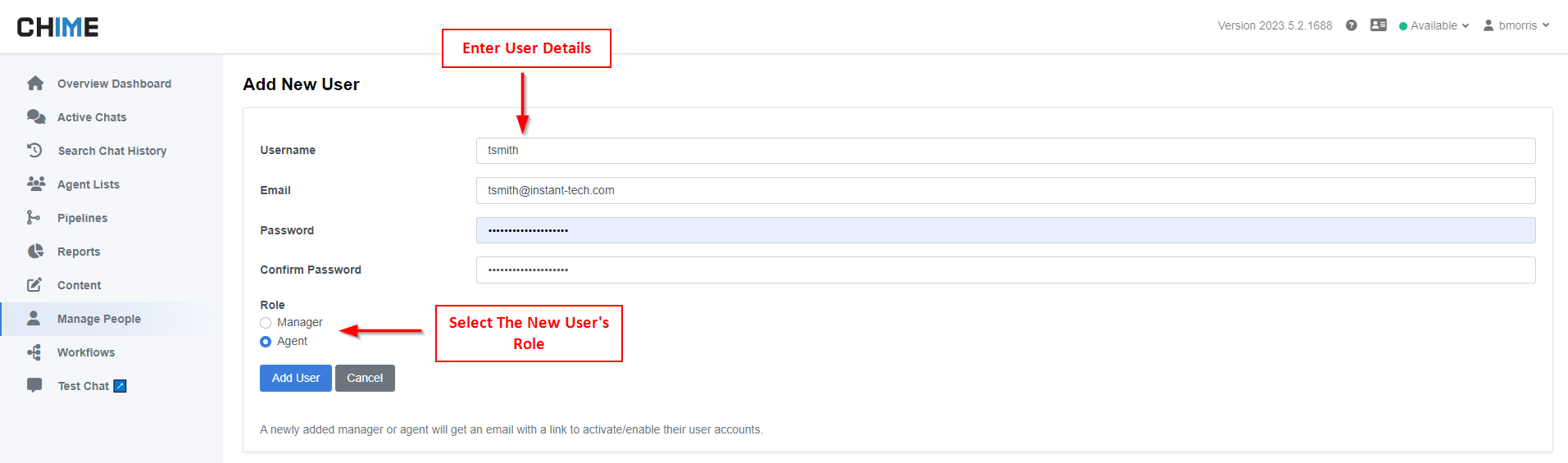Open Test Chat external link icon
Image resolution: width=1568 pixels, height=463 pixels.
click(x=120, y=386)
